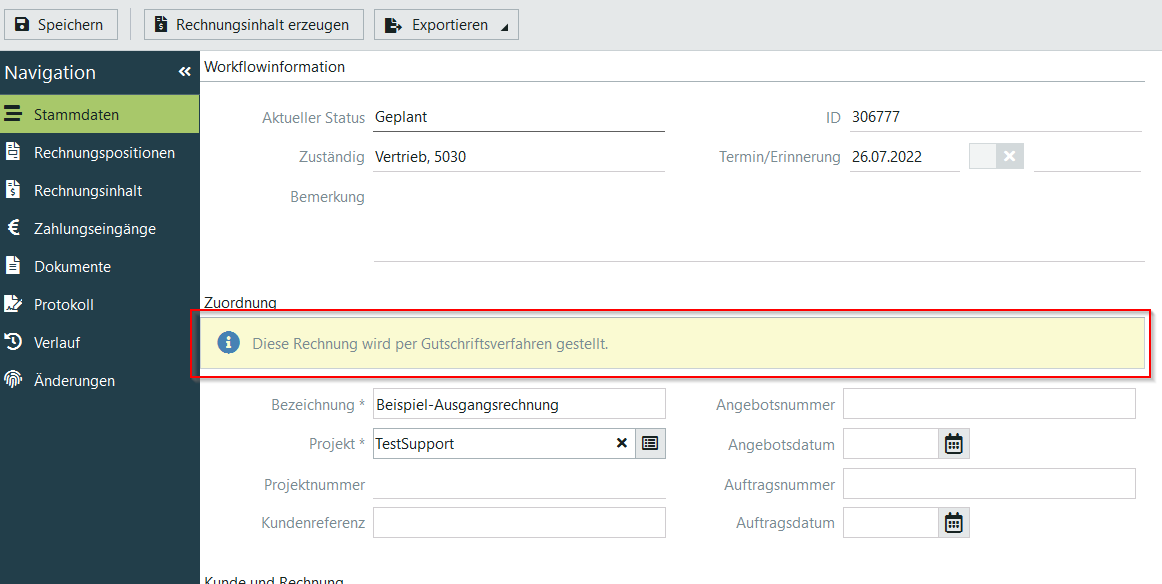Open the Exportieren dropdown menu

(446, 25)
